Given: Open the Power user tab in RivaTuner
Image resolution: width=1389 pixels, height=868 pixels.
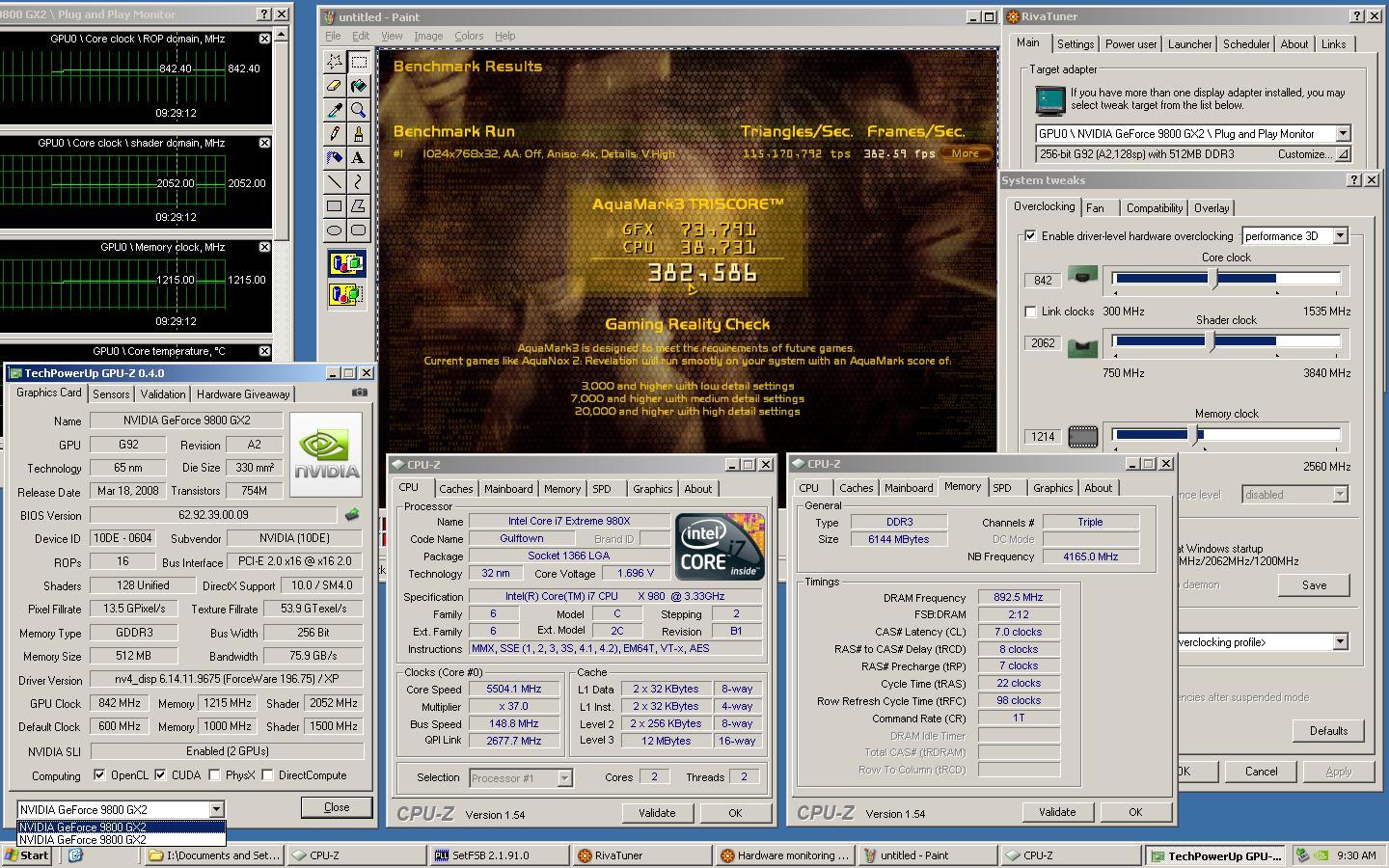Looking at the screenshot, I should tap(1130, 44).
